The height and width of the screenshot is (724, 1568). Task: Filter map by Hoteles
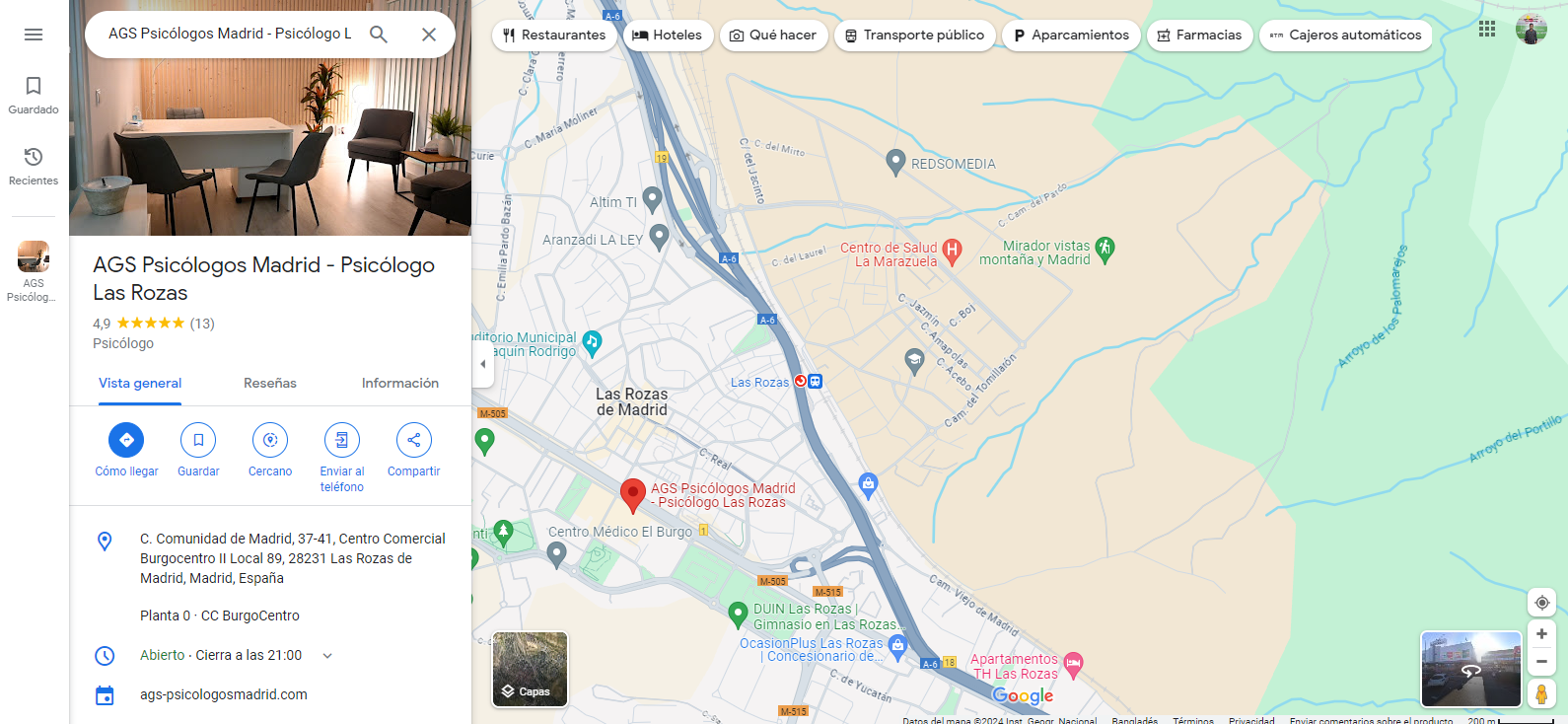(x=668, y=36)
